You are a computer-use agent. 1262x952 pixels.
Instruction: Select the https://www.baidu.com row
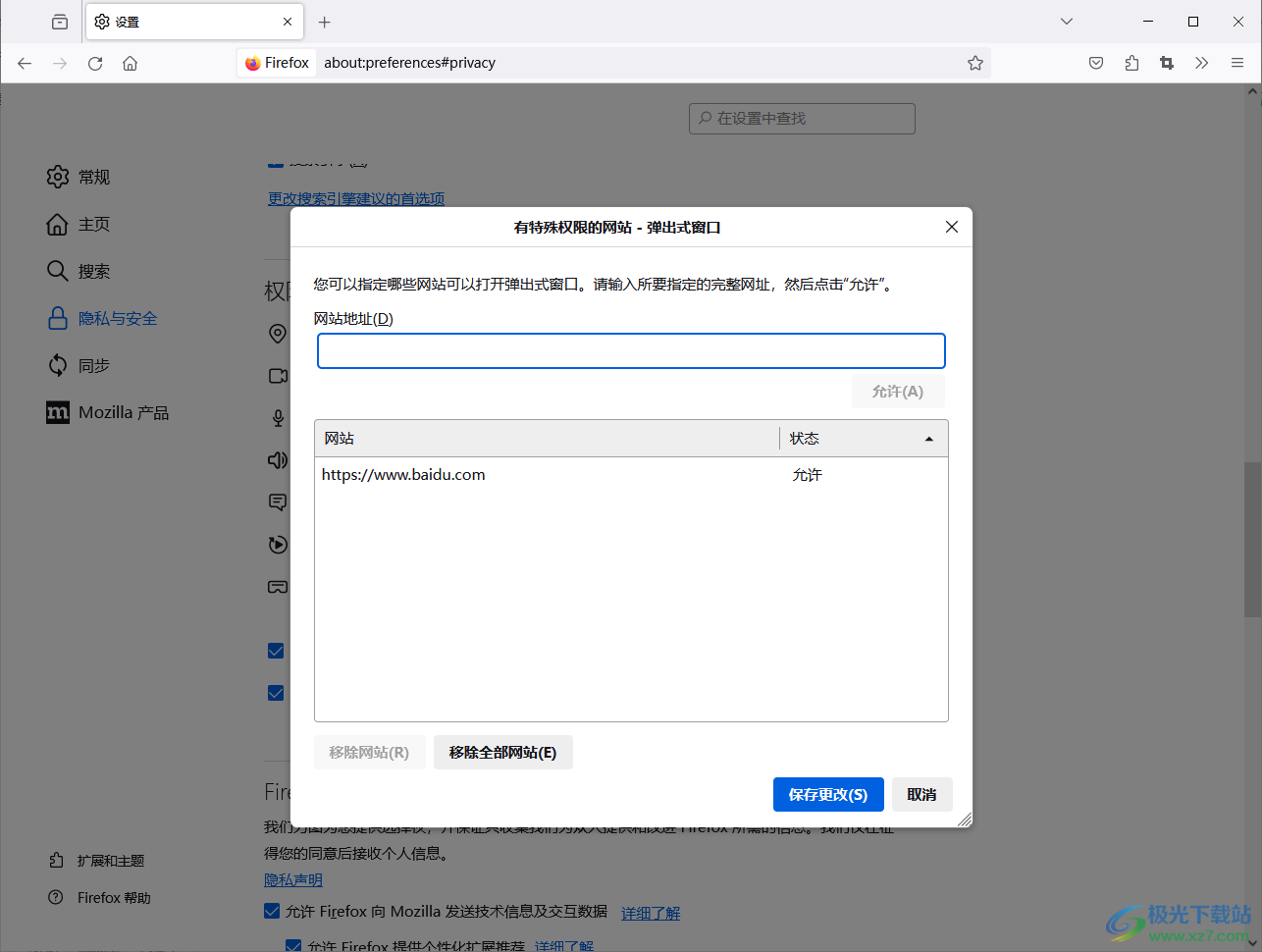tap(631, 475)
